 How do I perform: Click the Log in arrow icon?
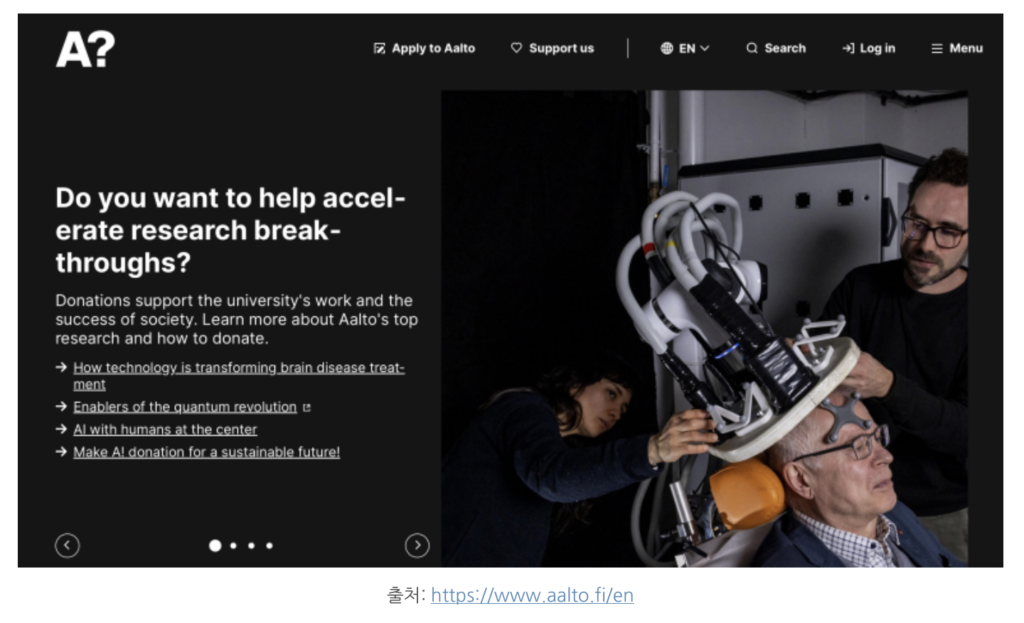pos(848,48)
